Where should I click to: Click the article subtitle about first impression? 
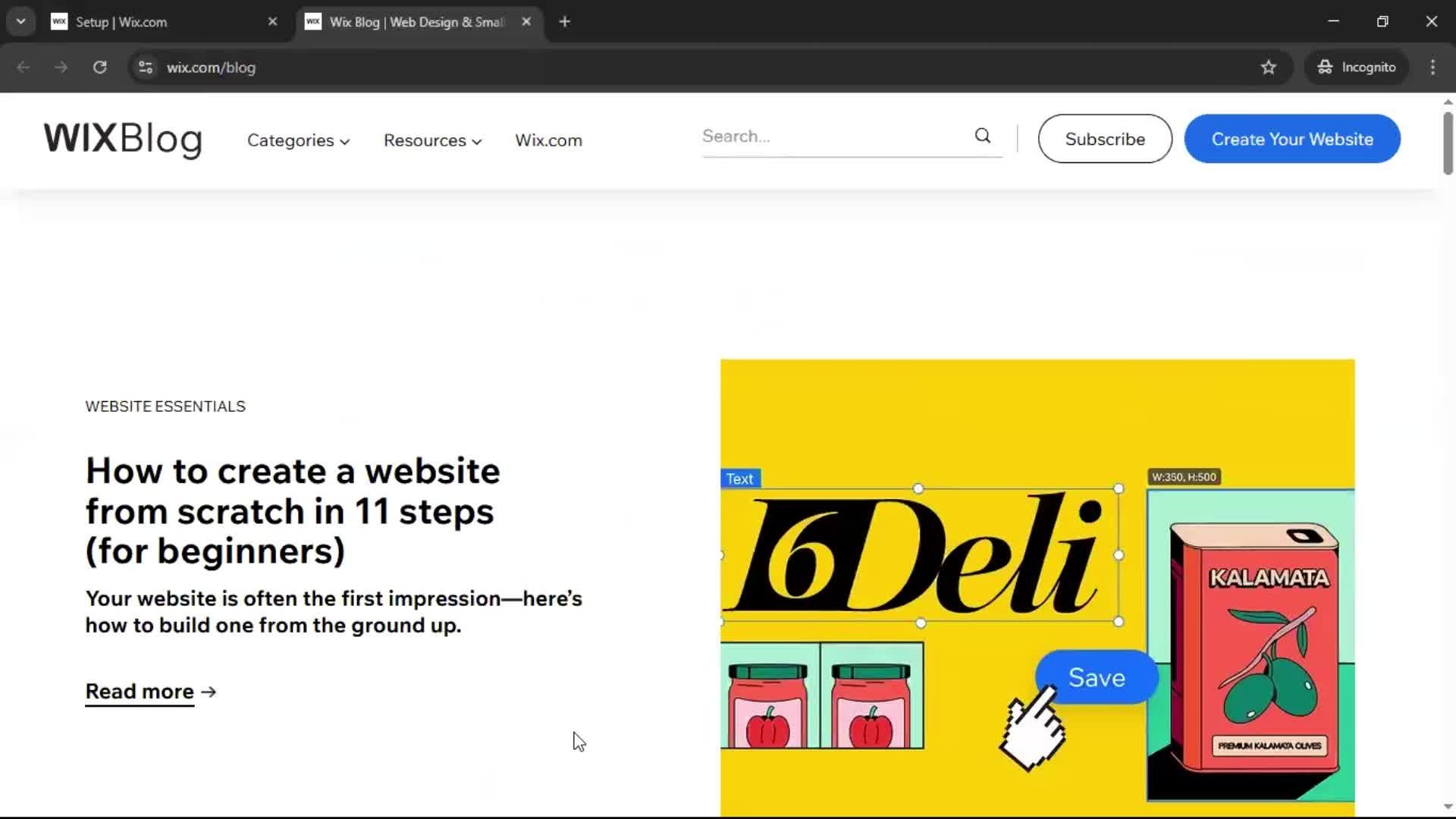pos(334,612)
